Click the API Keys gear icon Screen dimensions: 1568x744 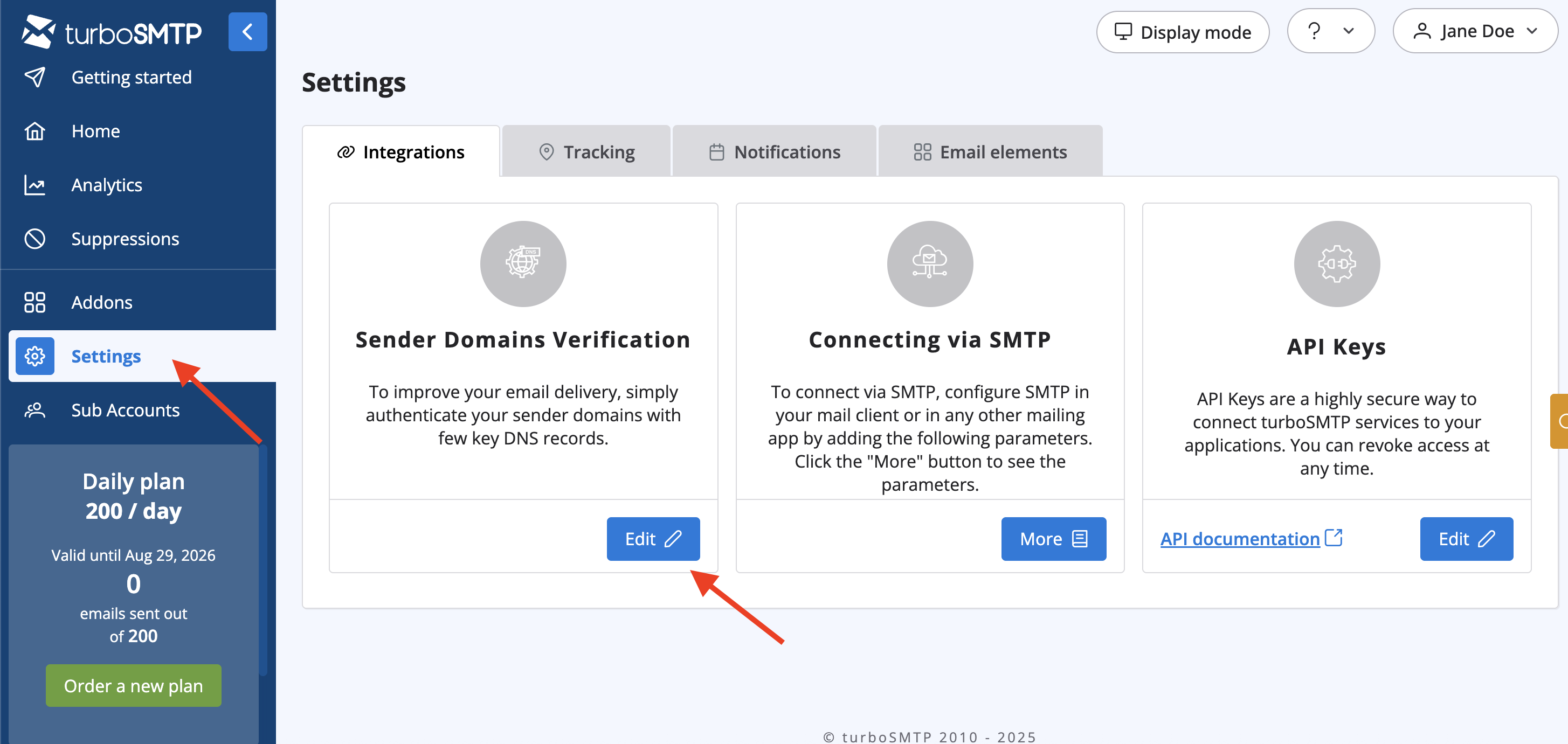(1336, 263)
